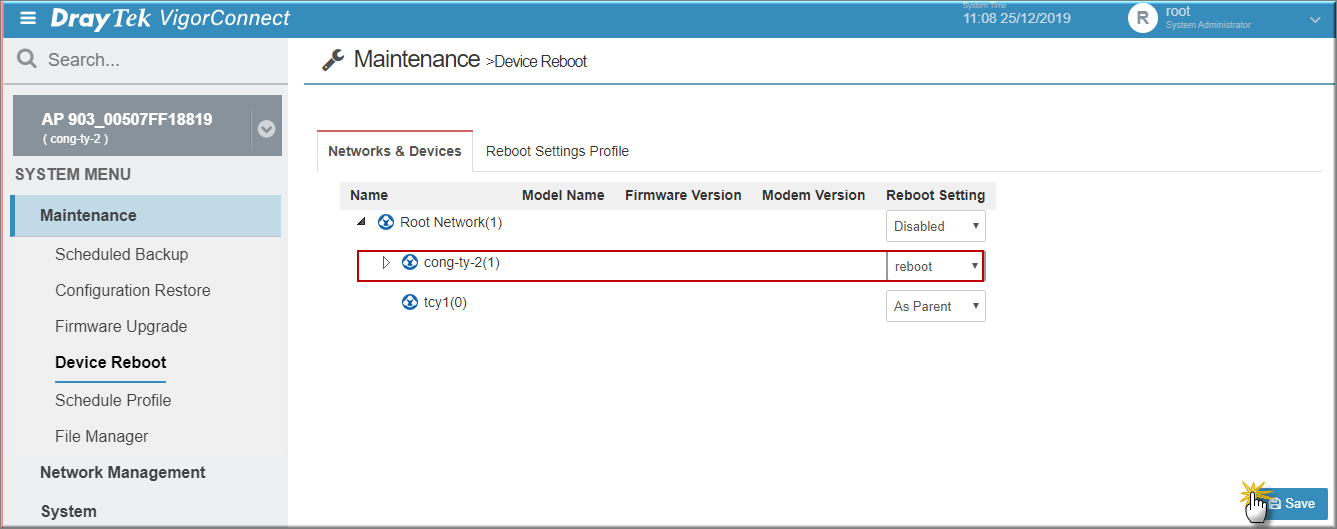Click the tcy1 network icon
Viewport: 1337px width, 529px height.
pyautogui.click(x=409, y=302)
